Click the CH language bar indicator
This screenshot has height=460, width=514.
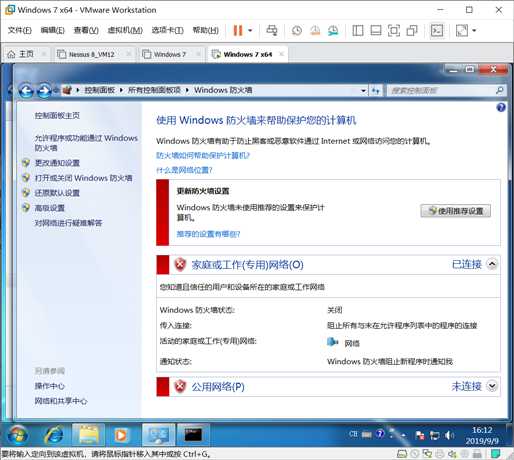(353, 434)
